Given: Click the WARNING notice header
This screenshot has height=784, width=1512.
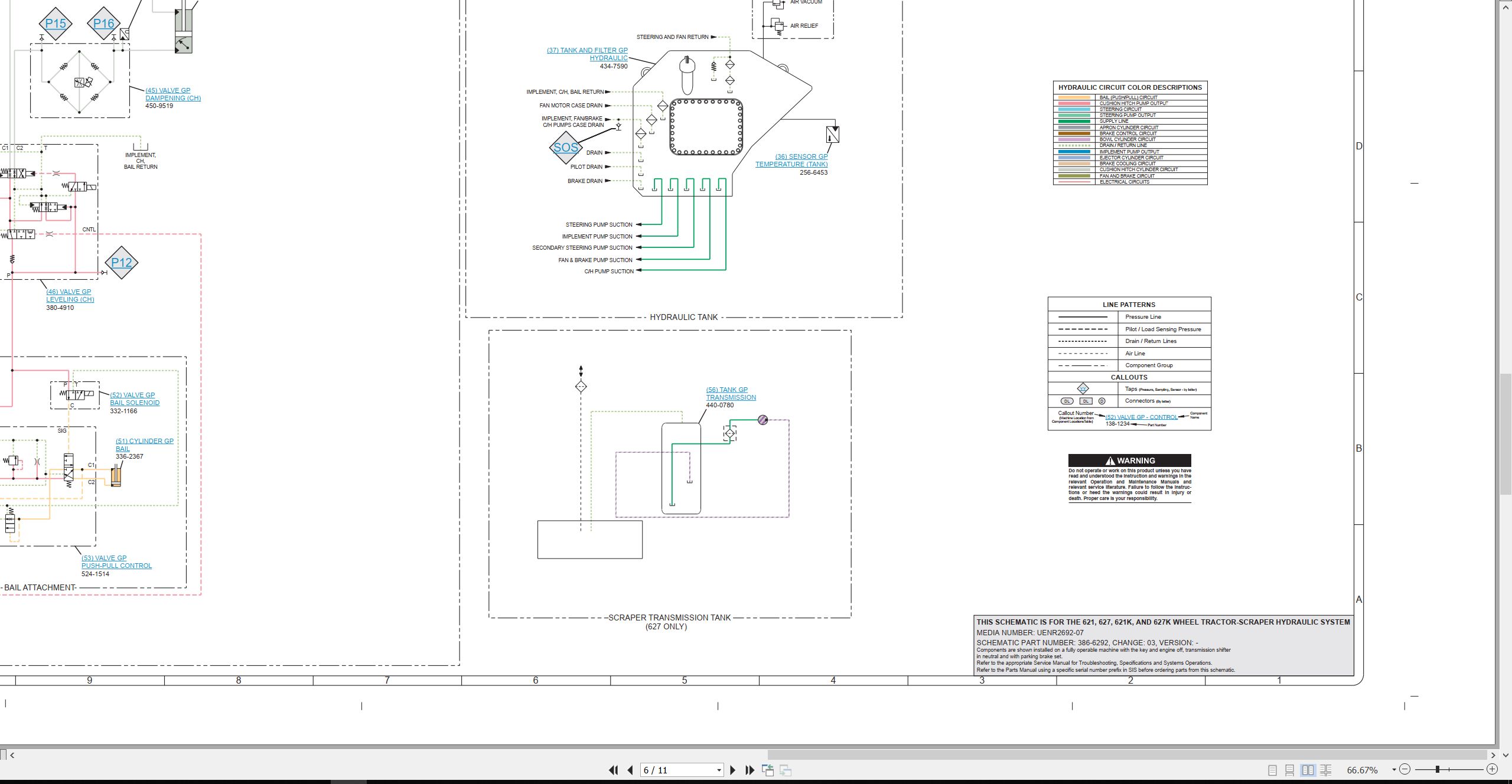Looking at the screenshot, I should tap(1130, 460).
